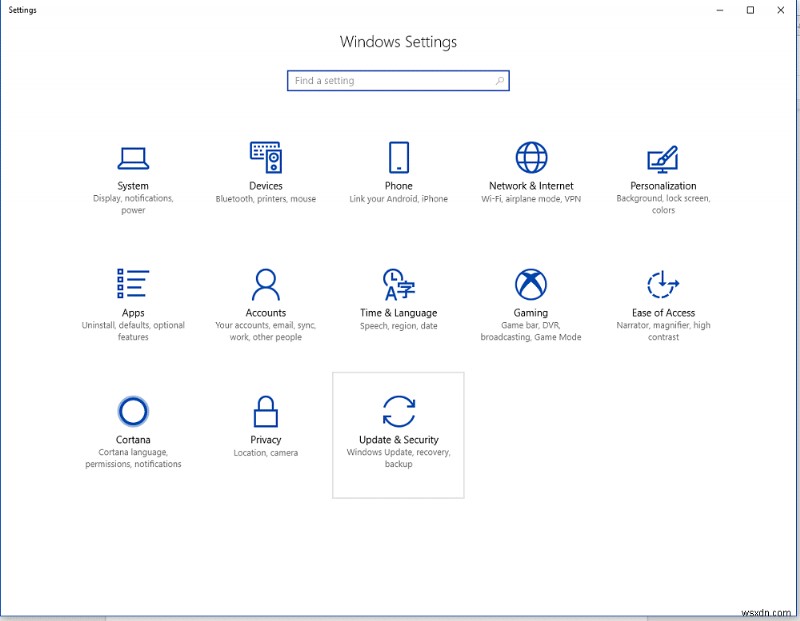
Task: Maximize the Settings window
Action: point(751,10)
